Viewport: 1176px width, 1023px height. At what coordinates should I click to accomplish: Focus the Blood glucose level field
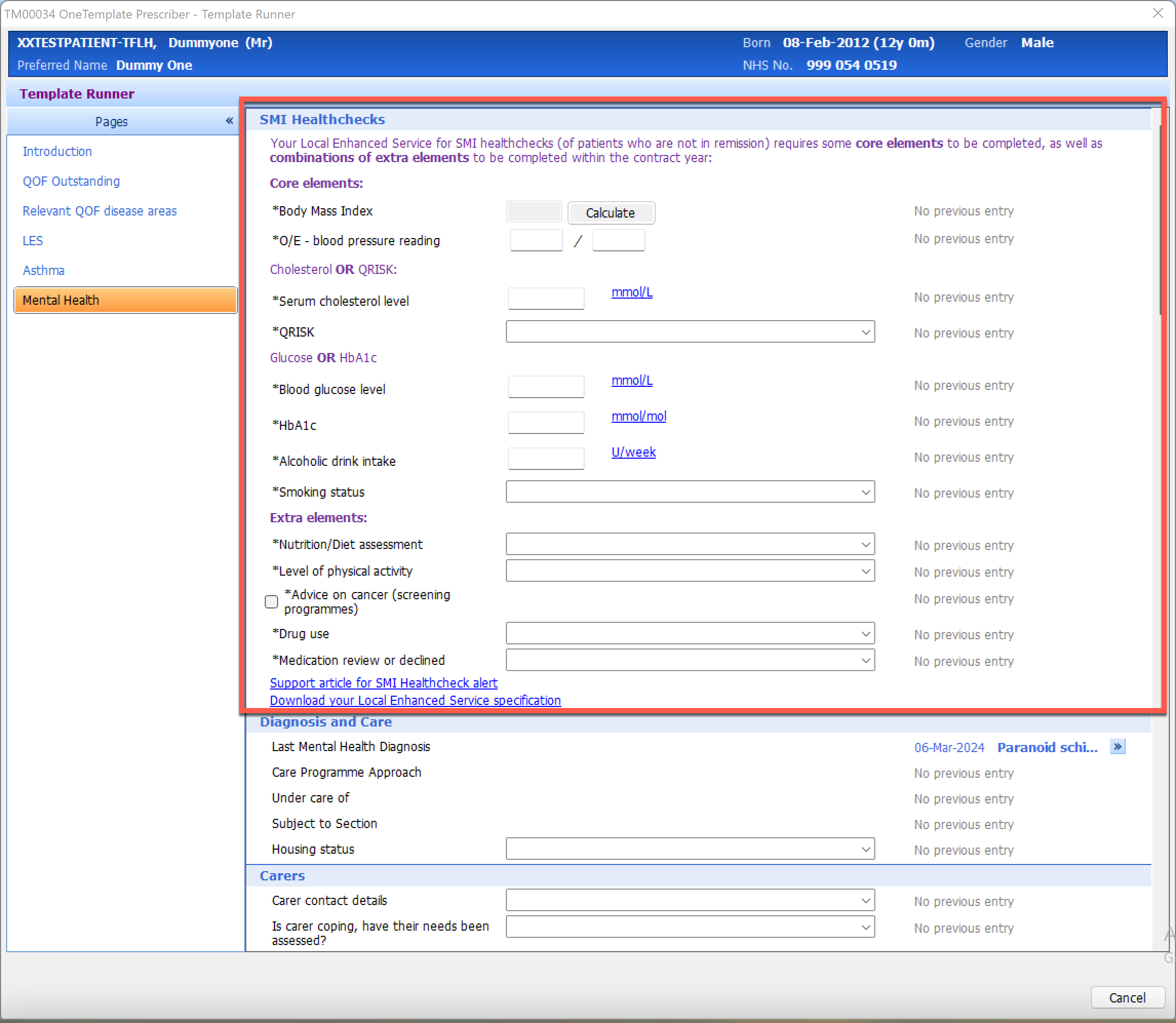pos(546,386)
